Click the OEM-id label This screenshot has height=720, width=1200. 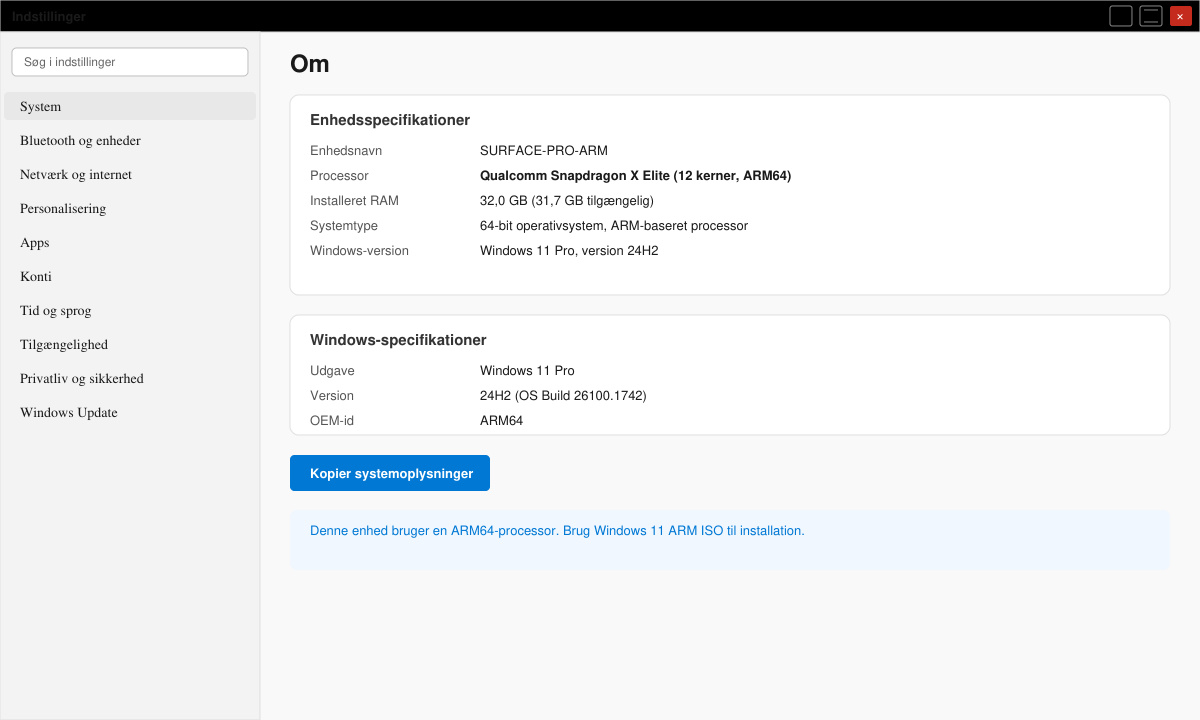(332, 421)
